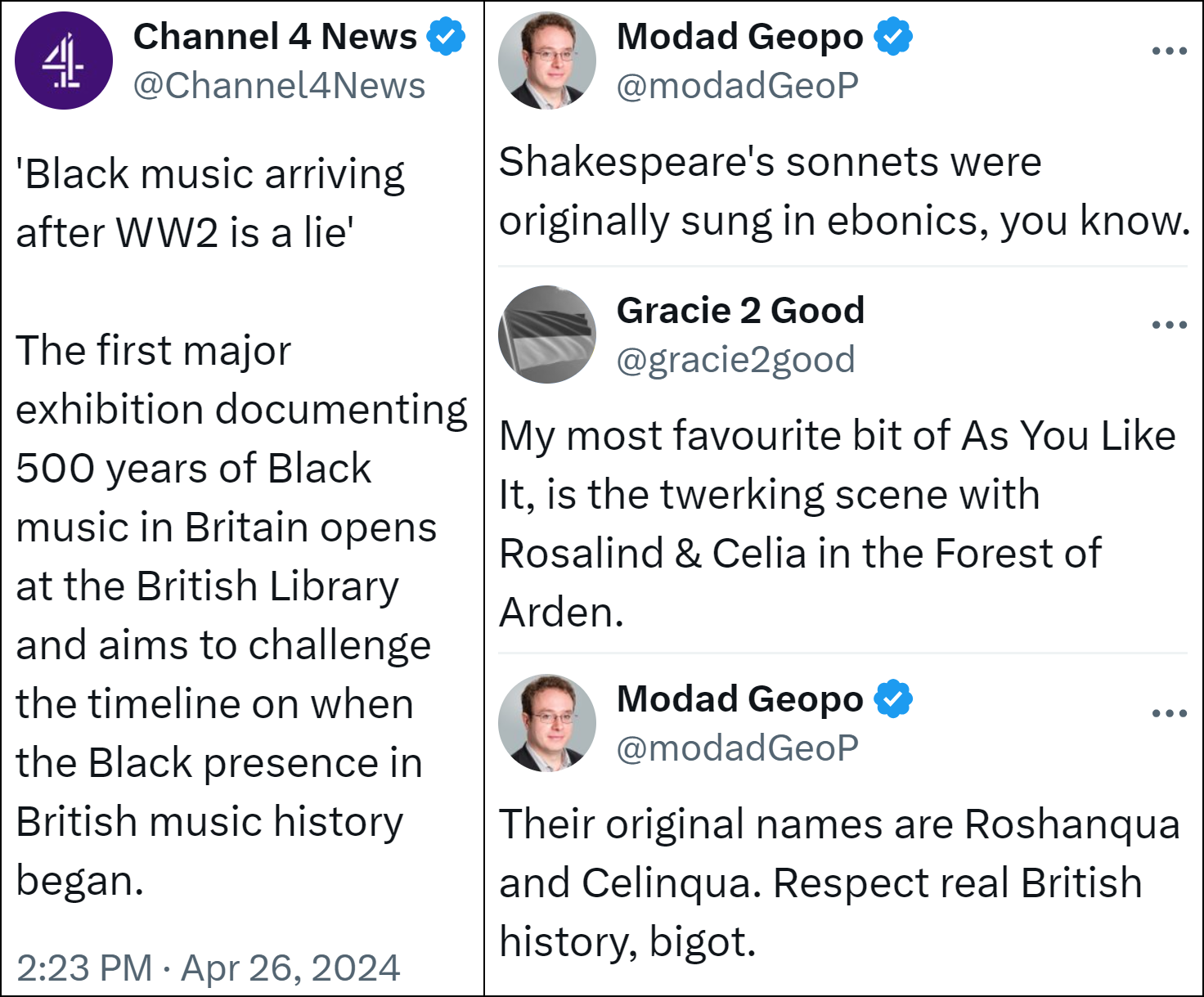Viewport: 1204px width, 997px height.
Task: Open the Channel 4 News display name
Action: [x=275, y=37]
